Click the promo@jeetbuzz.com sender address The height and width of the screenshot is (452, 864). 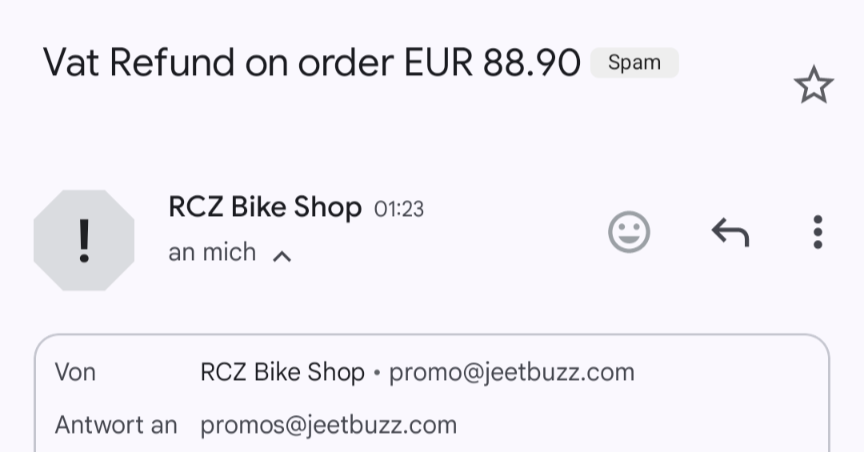click(511, 373)
